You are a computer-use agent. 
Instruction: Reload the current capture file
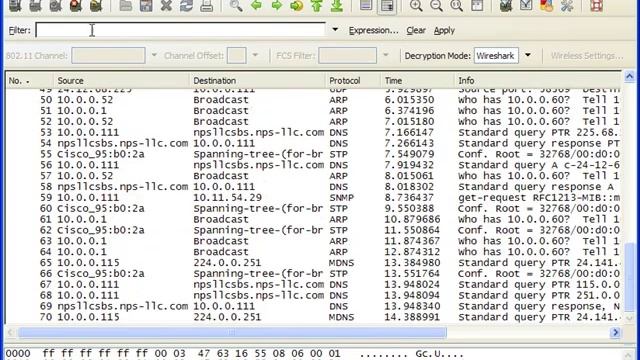pos(186,5)
